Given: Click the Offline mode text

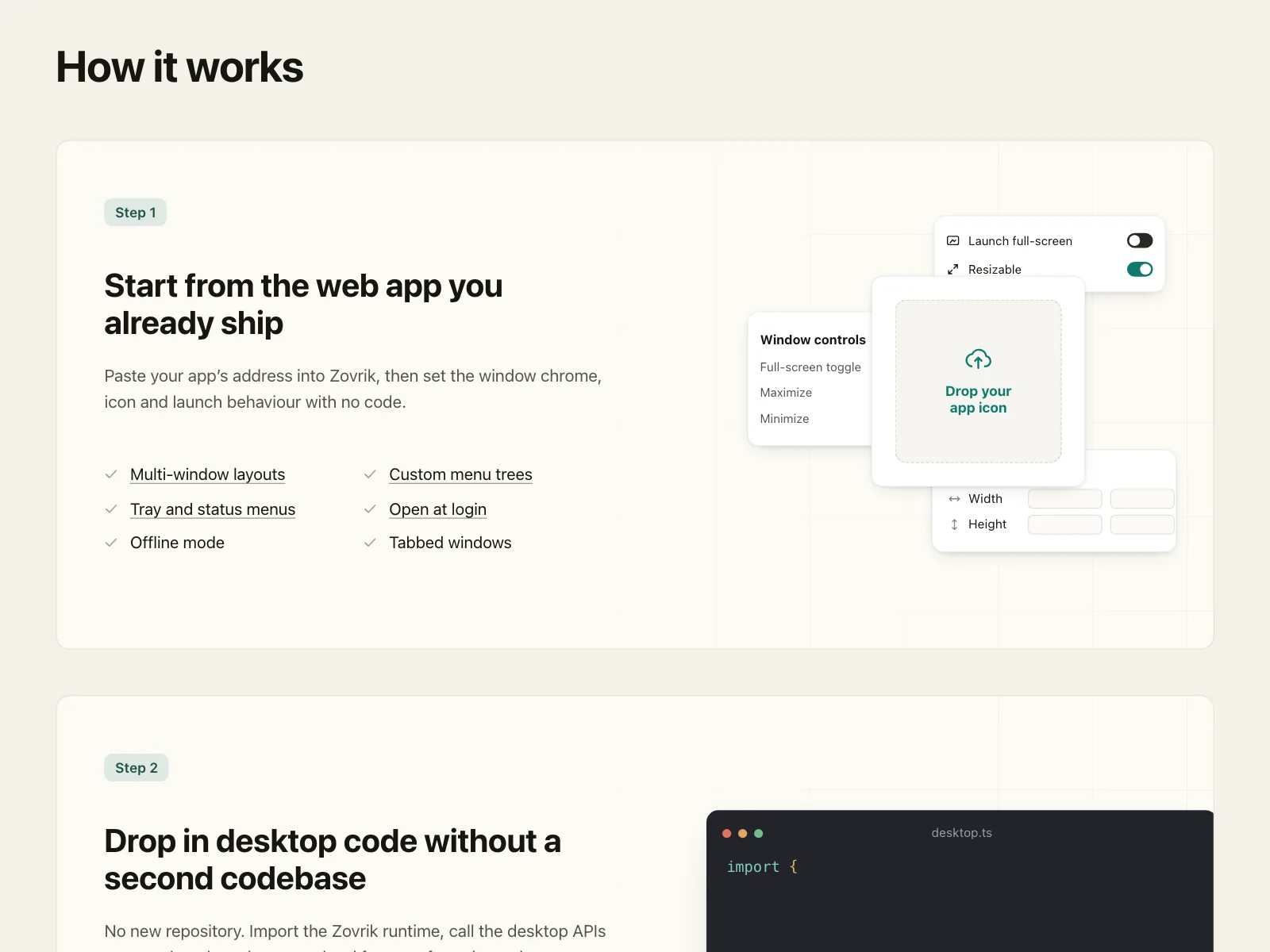Looking at the screenshot, I should 177,543.
